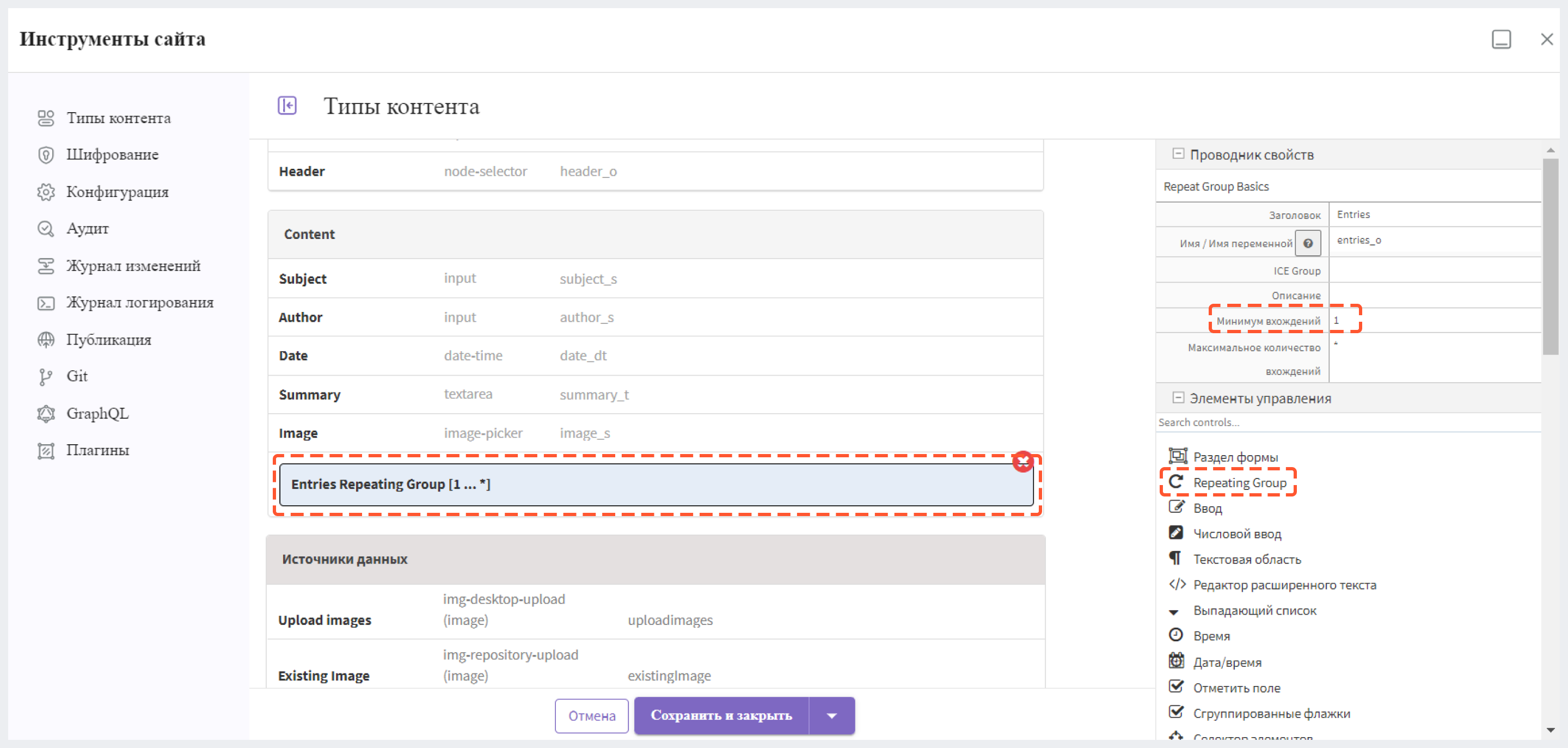Click the Описание value field
The width and height of the screenshot is (1568, 748).
tap(1435, 295)
